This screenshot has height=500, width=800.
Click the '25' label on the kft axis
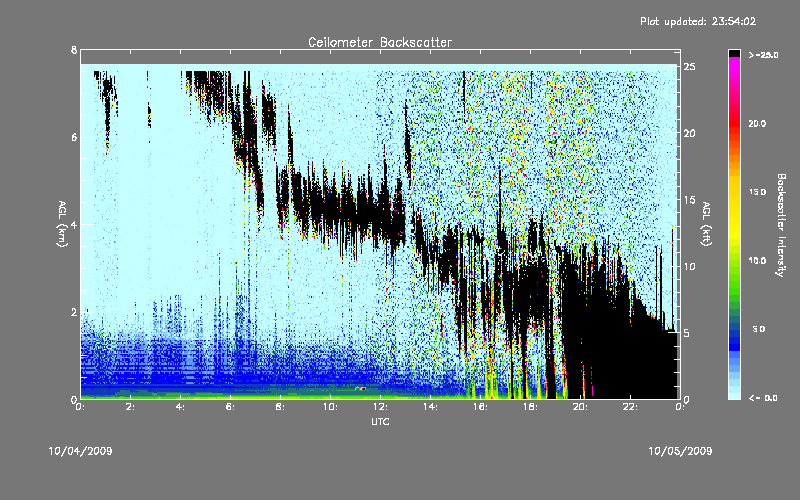(689, 67)
